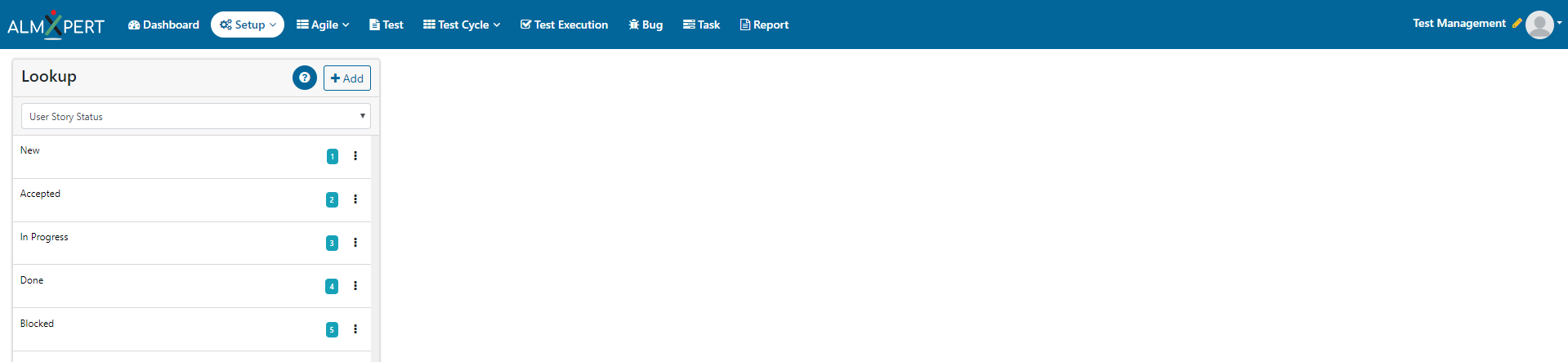The image size is (1568, 362).
Task: Click the lookup list vertical scrollbar
Action: pyautogui.click(x=375, y=248)
